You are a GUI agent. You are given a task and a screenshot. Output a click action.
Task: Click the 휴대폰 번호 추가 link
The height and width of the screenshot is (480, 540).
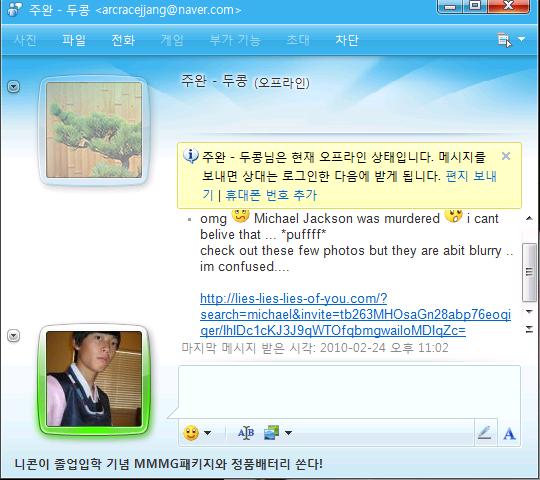click(271, 195)
